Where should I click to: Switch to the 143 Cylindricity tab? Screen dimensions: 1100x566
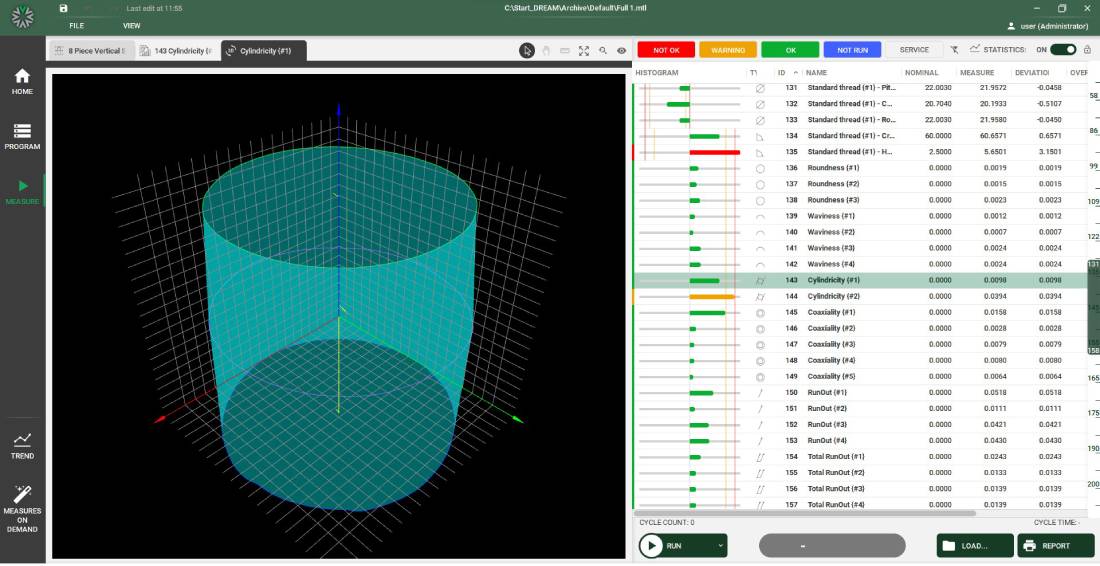click(x=175, y=50)
